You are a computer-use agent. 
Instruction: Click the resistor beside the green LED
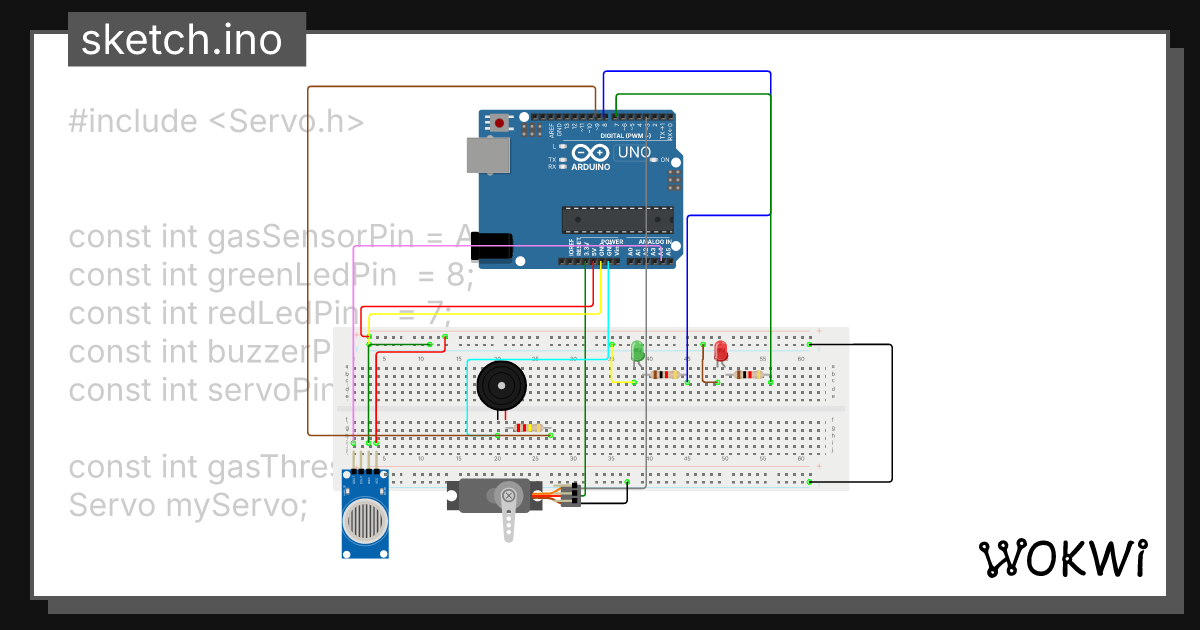tap(665, 373)
